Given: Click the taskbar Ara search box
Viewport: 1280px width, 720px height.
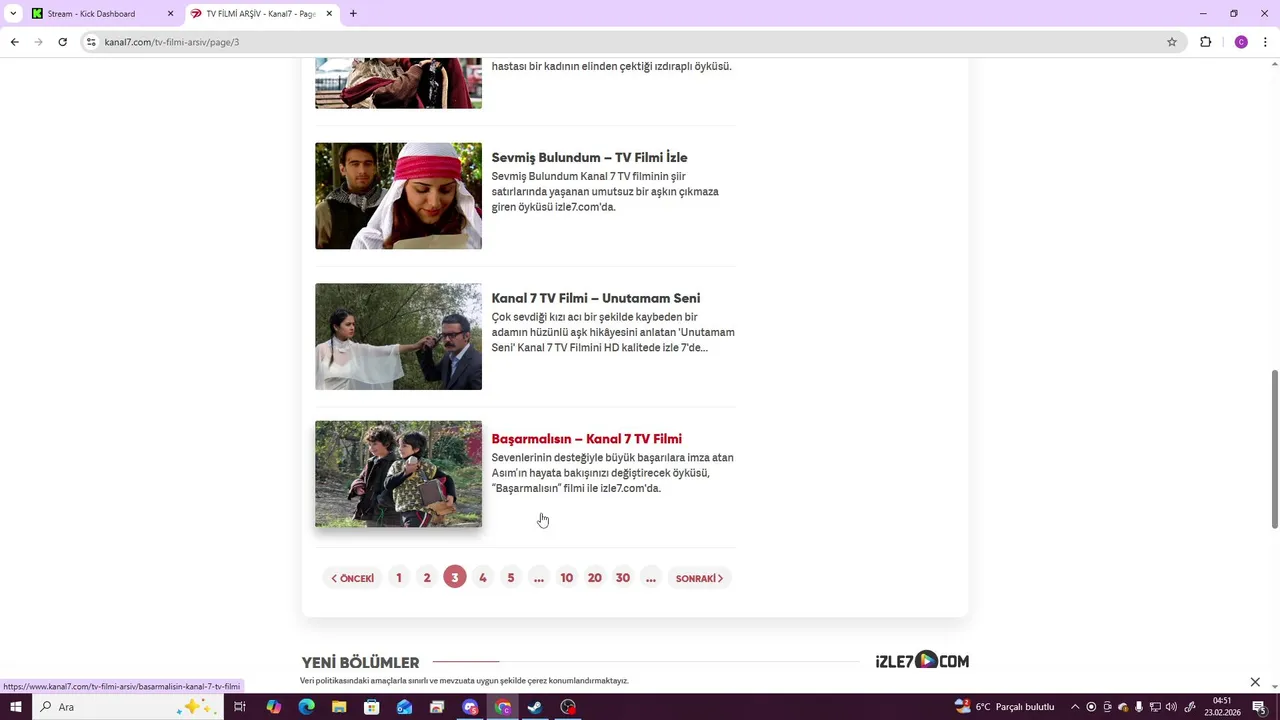Looking at the screenshot, I should [x=128, y=707].
